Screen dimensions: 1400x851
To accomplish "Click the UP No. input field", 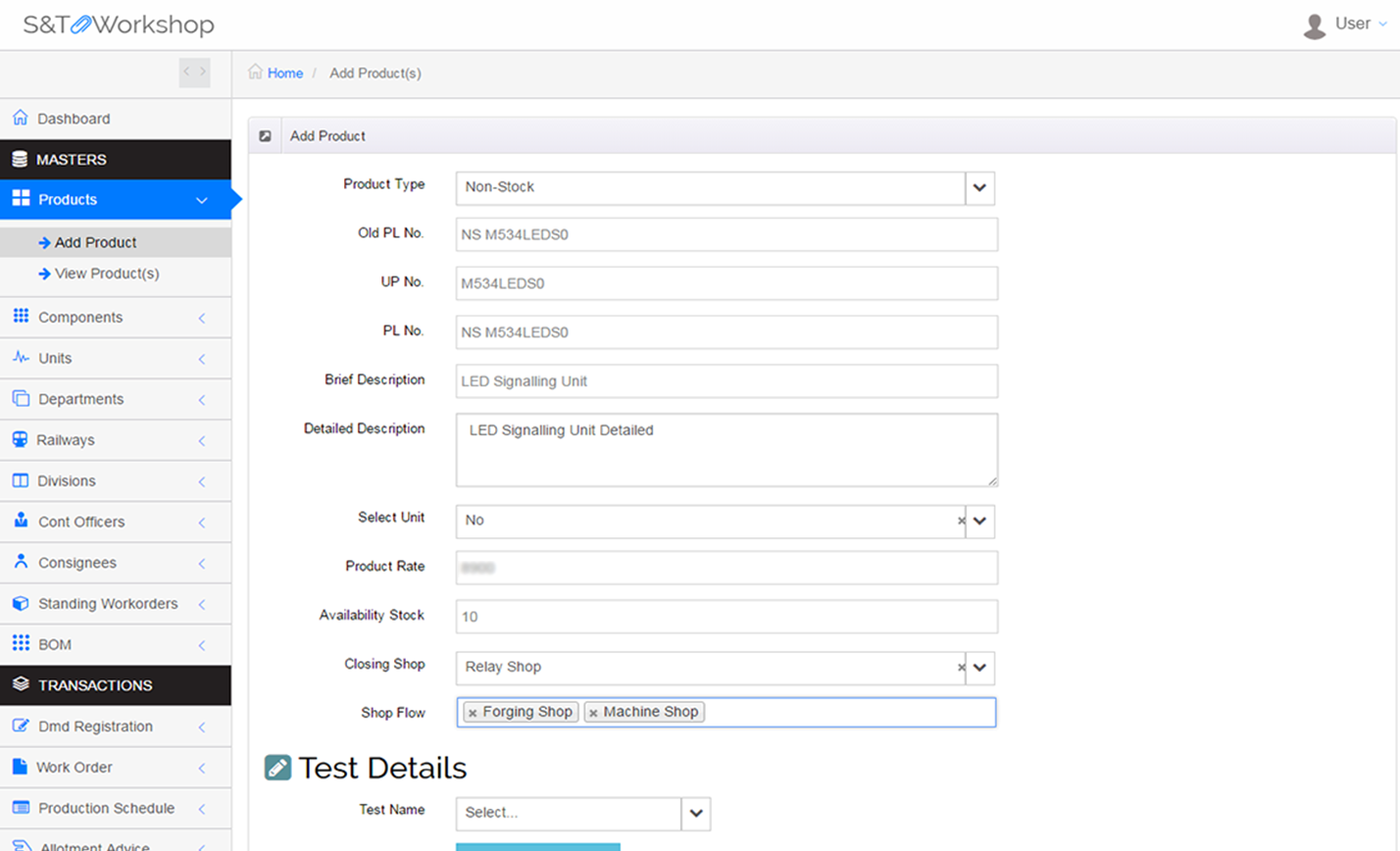I will [x=726, y=283].
